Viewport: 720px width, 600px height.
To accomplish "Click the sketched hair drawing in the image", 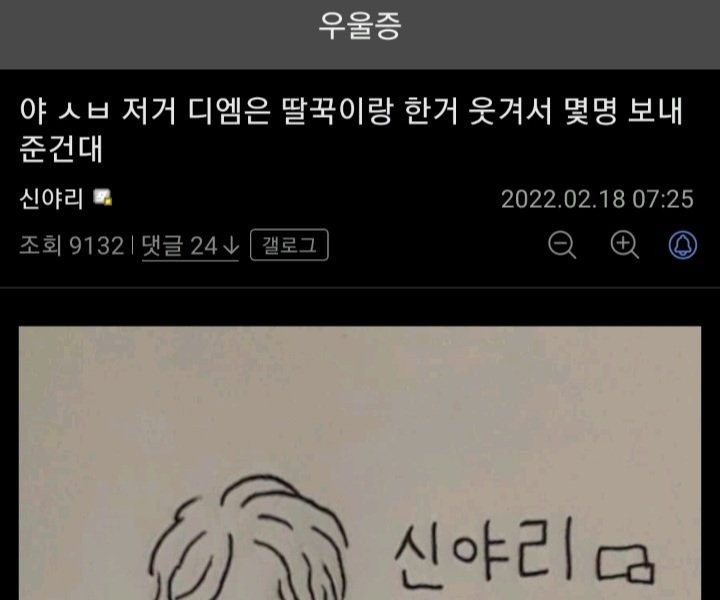I will click(250, 538).
